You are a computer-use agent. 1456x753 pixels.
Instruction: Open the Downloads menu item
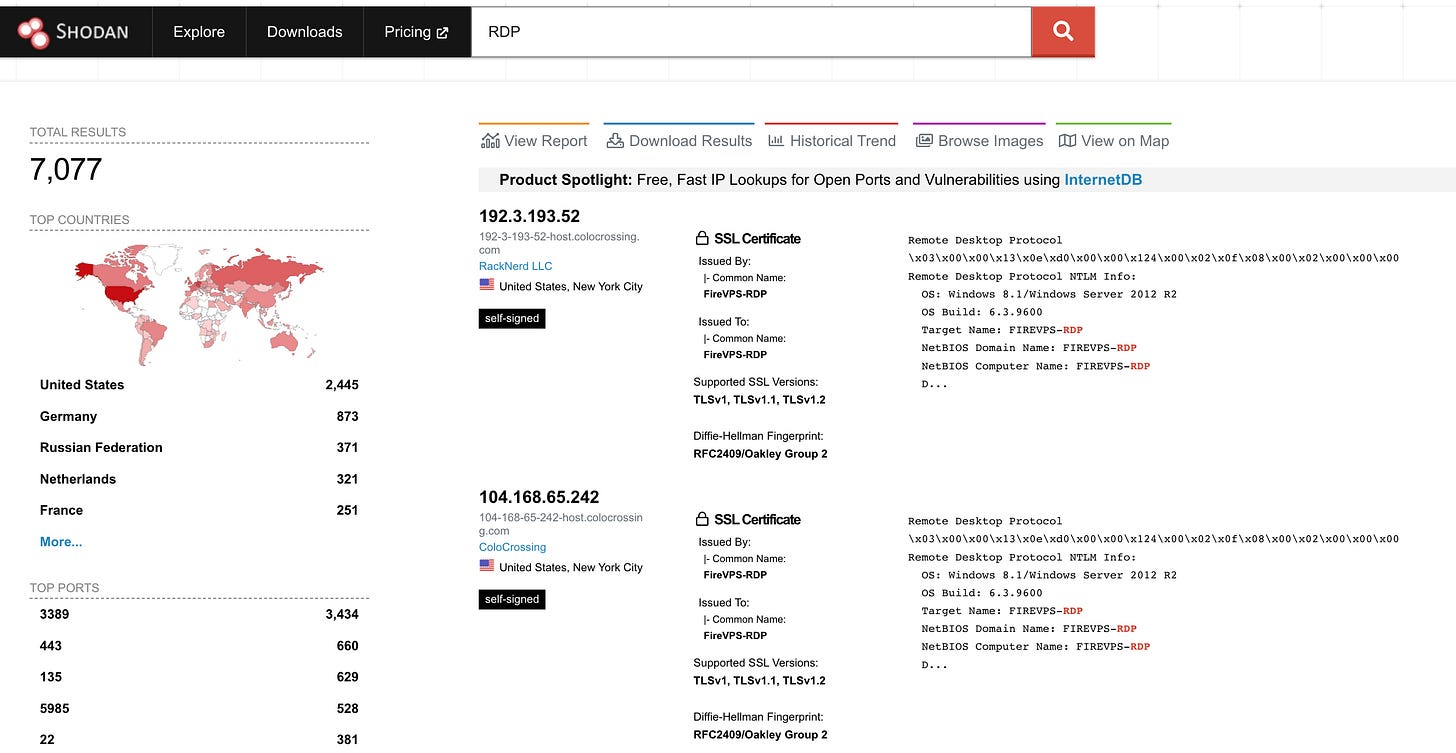305,32
